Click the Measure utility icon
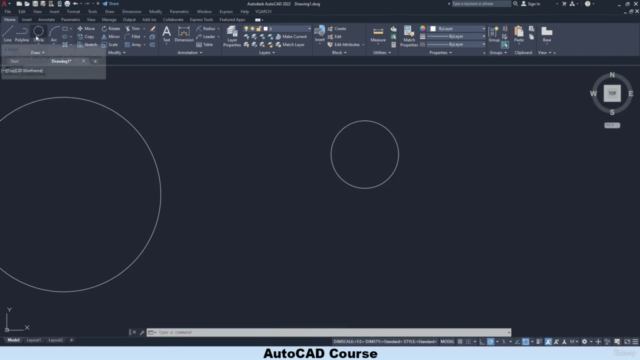The image size is (640, 360). (378, 34)
